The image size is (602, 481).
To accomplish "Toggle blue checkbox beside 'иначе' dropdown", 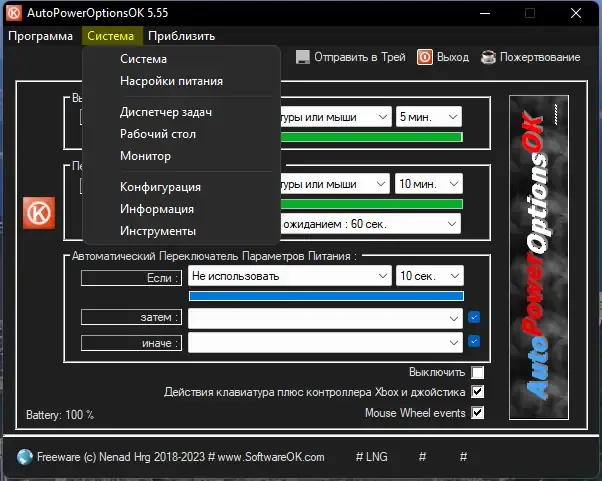I will pos(474,341).
